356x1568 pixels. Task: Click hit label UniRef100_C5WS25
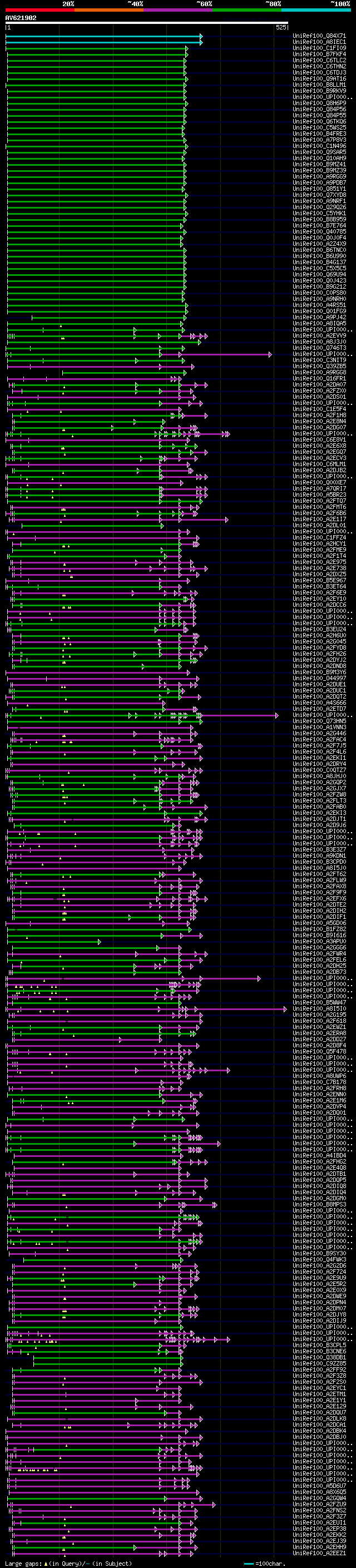coord(319,128)
